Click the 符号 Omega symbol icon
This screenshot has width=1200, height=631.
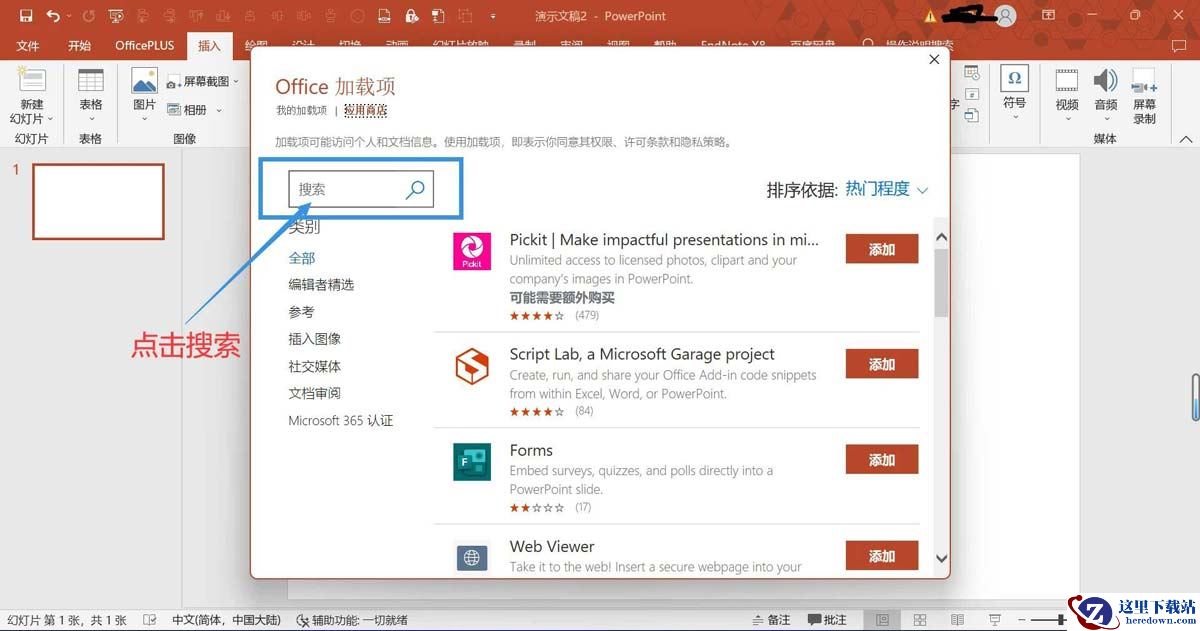[1014, 79]
